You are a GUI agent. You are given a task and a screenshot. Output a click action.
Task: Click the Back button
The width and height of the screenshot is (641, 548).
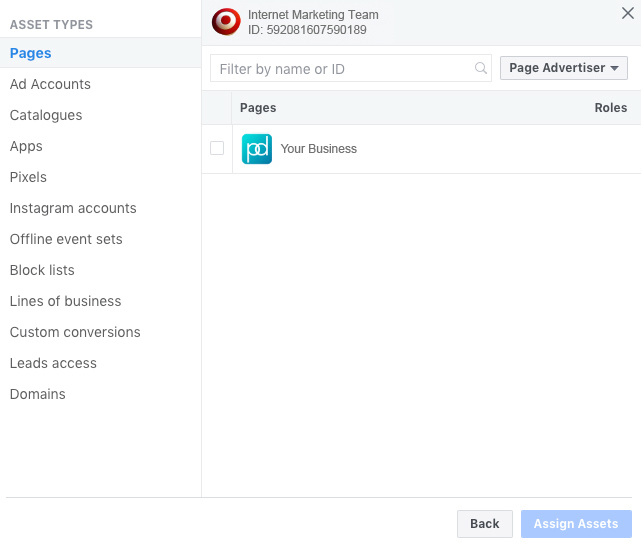pyautogui.click(x=485, y=524)
